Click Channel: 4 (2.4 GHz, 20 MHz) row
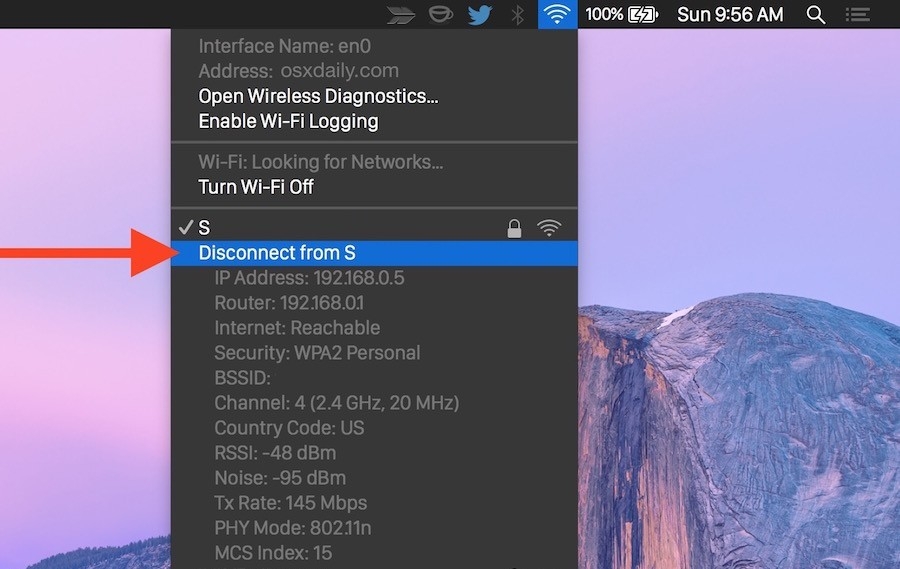The height and width of the screenshot is (569, 900). click(374, 403)
